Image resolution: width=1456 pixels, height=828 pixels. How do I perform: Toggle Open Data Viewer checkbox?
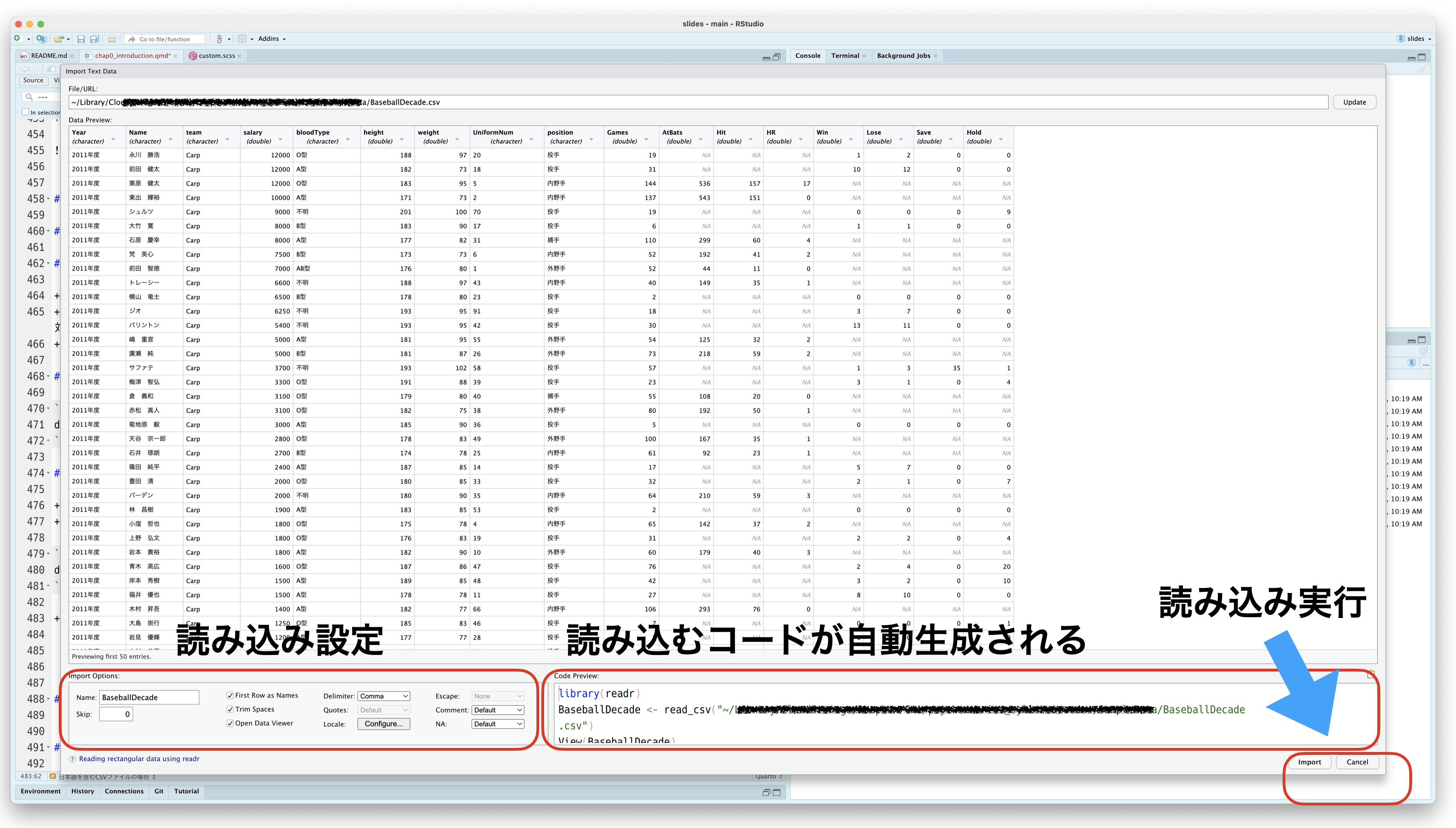[x=230, y=723]
